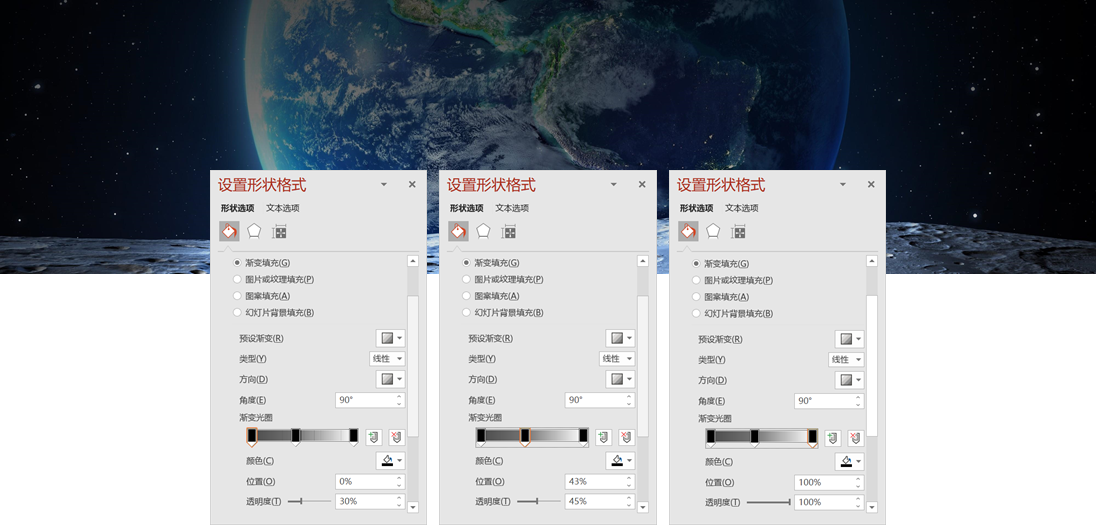
Task: Switch to 文本选项 tab in right panel
Action: (742, 208)
